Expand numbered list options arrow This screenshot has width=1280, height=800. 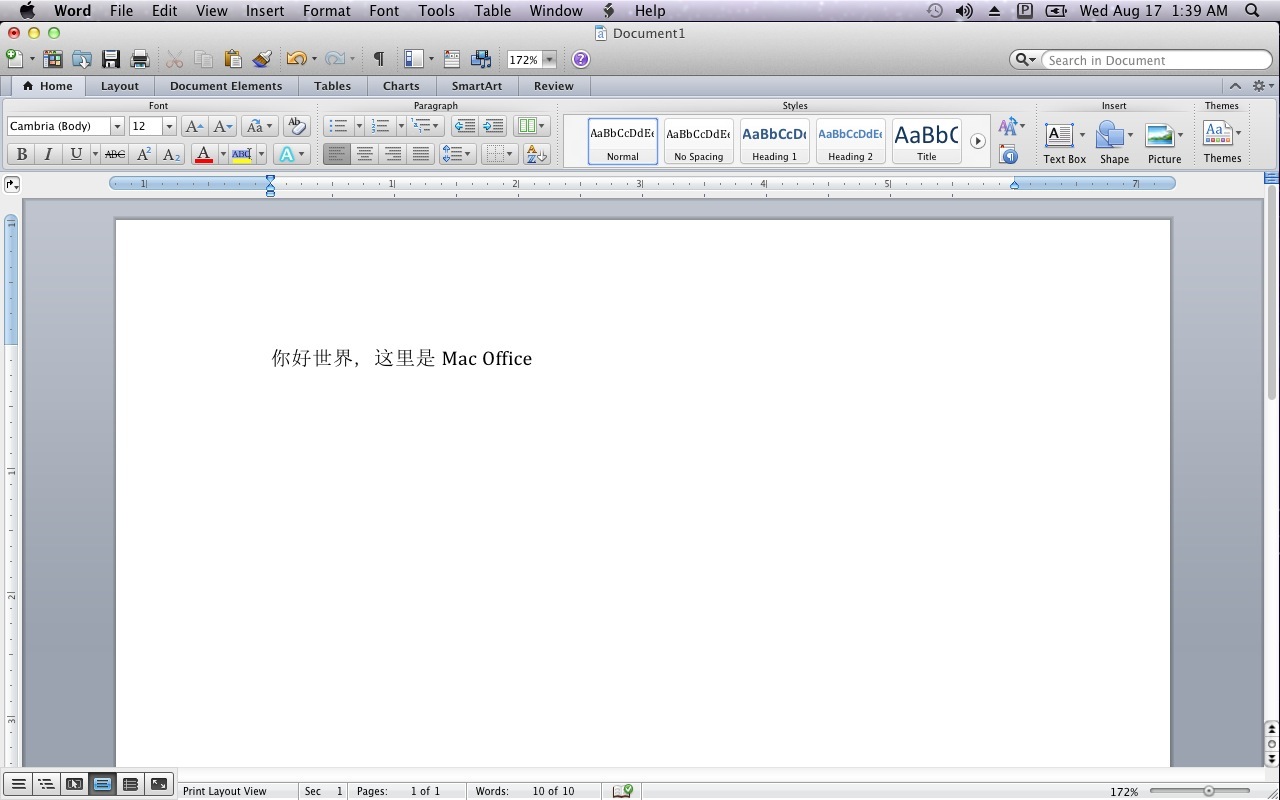[x=400, y=126]
